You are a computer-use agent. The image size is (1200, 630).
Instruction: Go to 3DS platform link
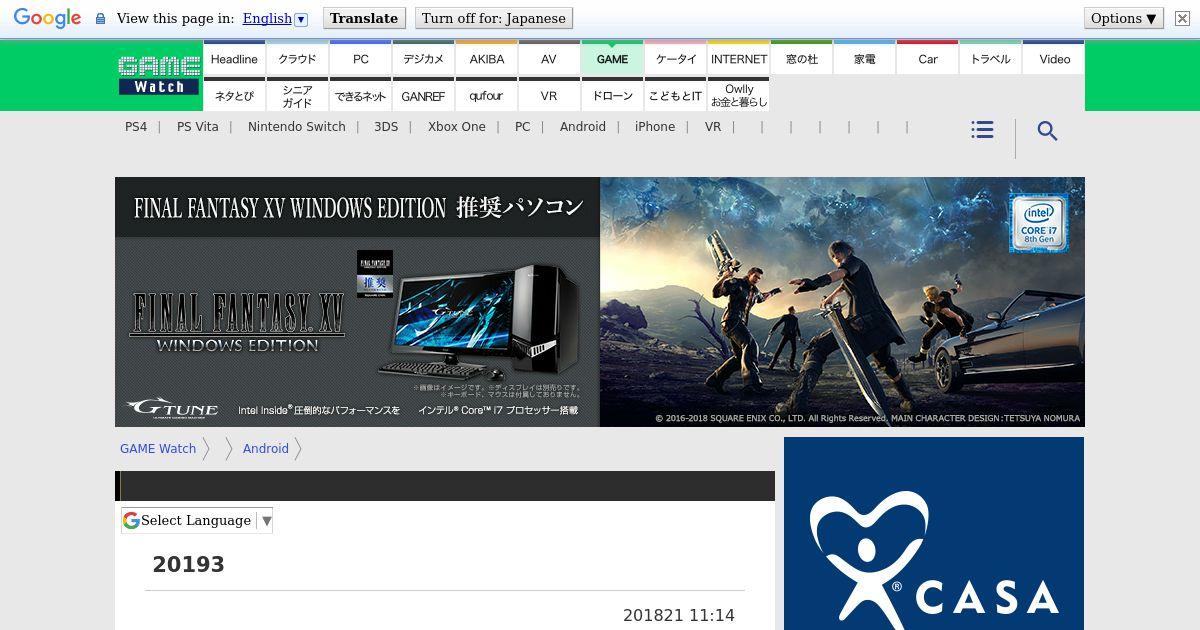pyautogui.click(x=386, y=127)
